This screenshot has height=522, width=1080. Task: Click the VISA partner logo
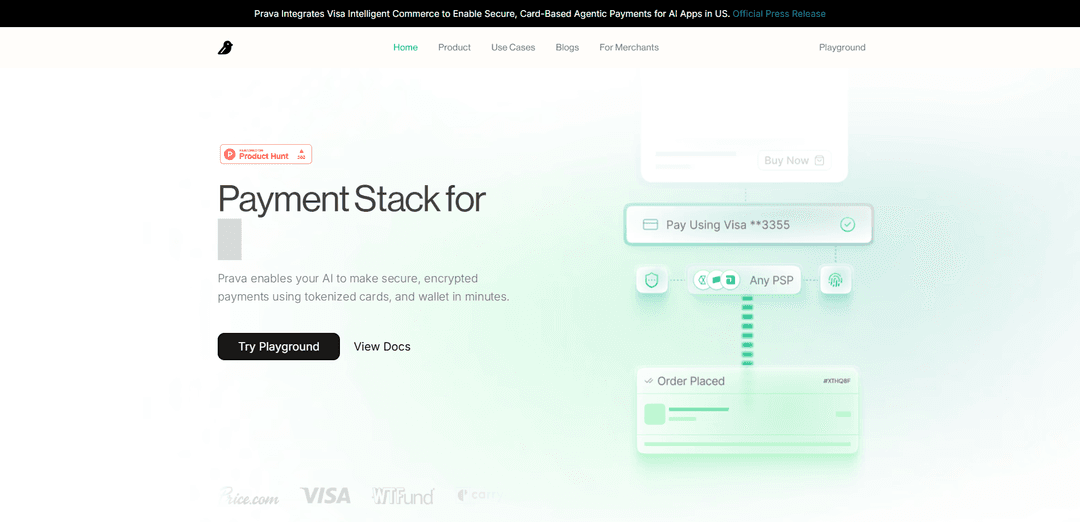coord(326,496)
